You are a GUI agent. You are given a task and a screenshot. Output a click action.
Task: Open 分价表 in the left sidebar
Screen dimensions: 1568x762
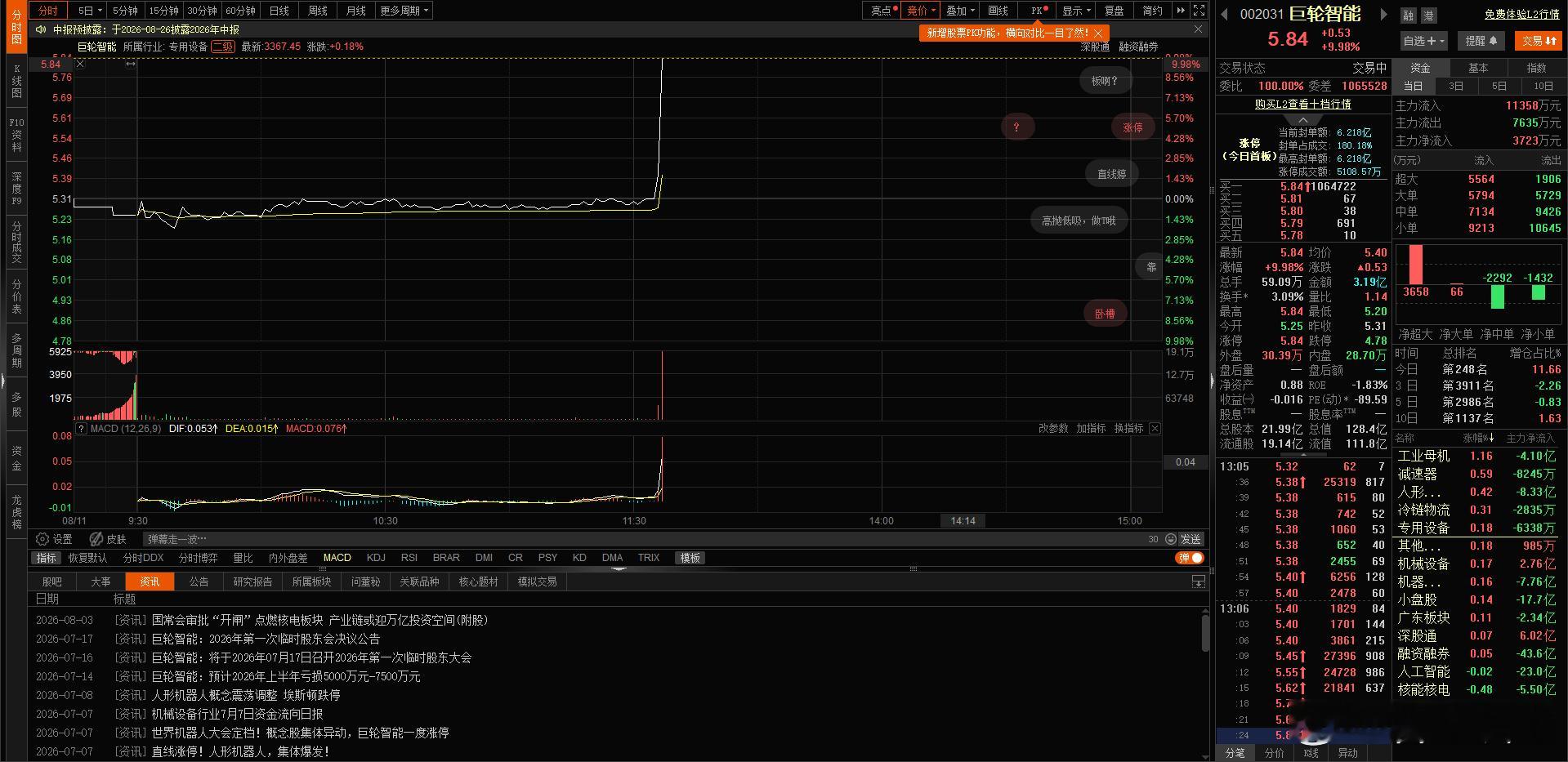coord(16,296)
